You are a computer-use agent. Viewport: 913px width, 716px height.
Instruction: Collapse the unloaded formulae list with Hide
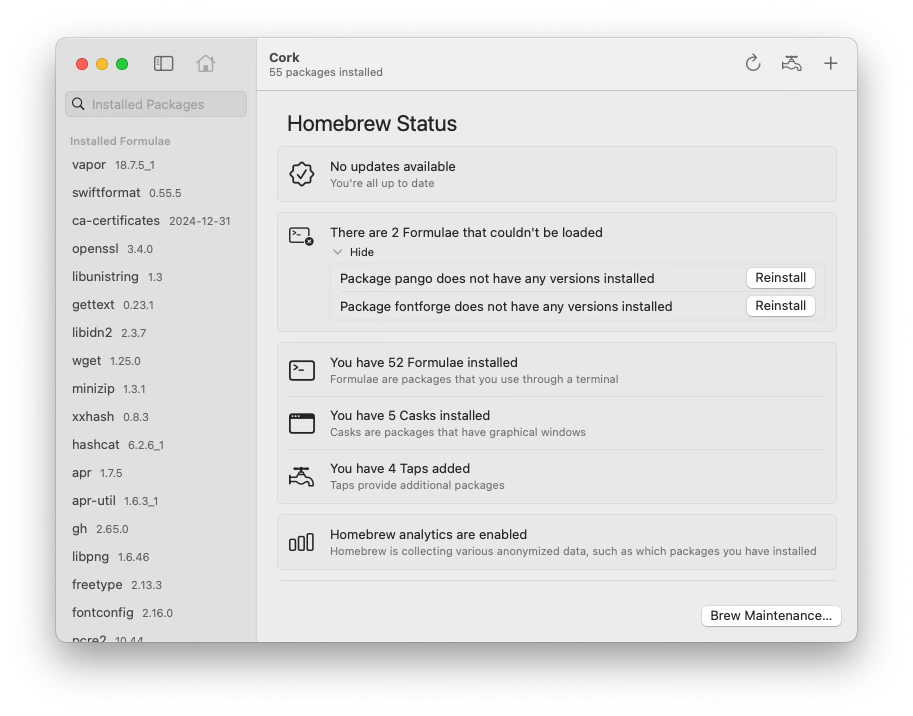(x=353, y=252)
